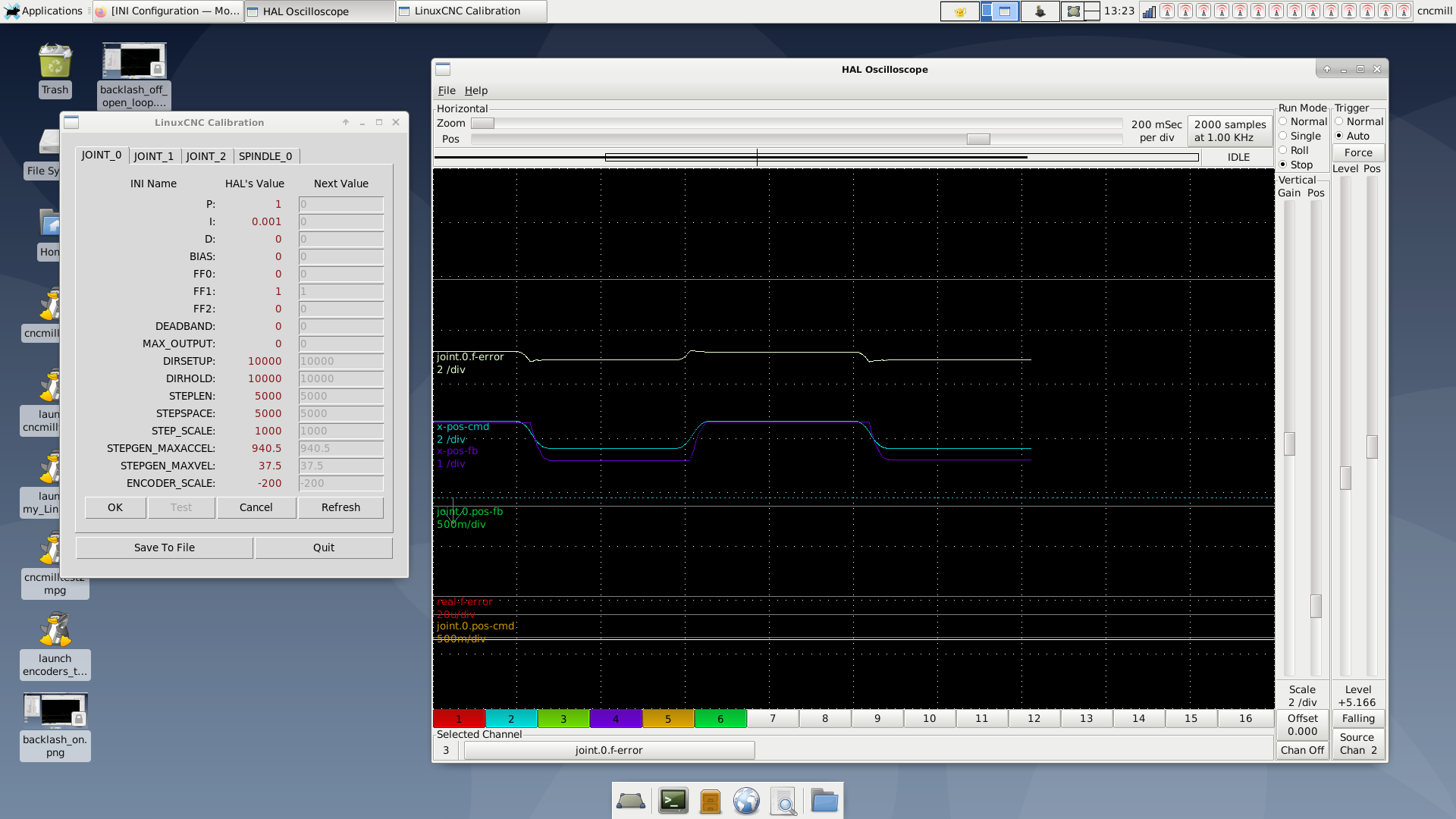
Task: Open HAL Oscilloscope window menu icon
Action: [x=443, y=69]
